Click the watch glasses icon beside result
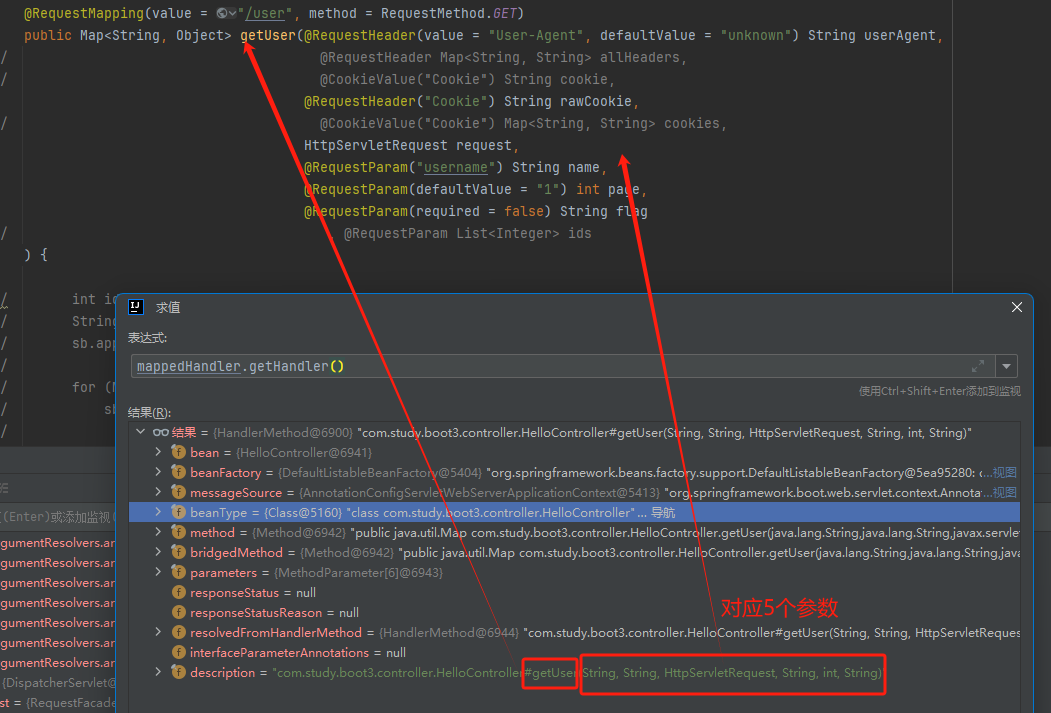The image size is (1051, 713). click(x=160, y=432)
